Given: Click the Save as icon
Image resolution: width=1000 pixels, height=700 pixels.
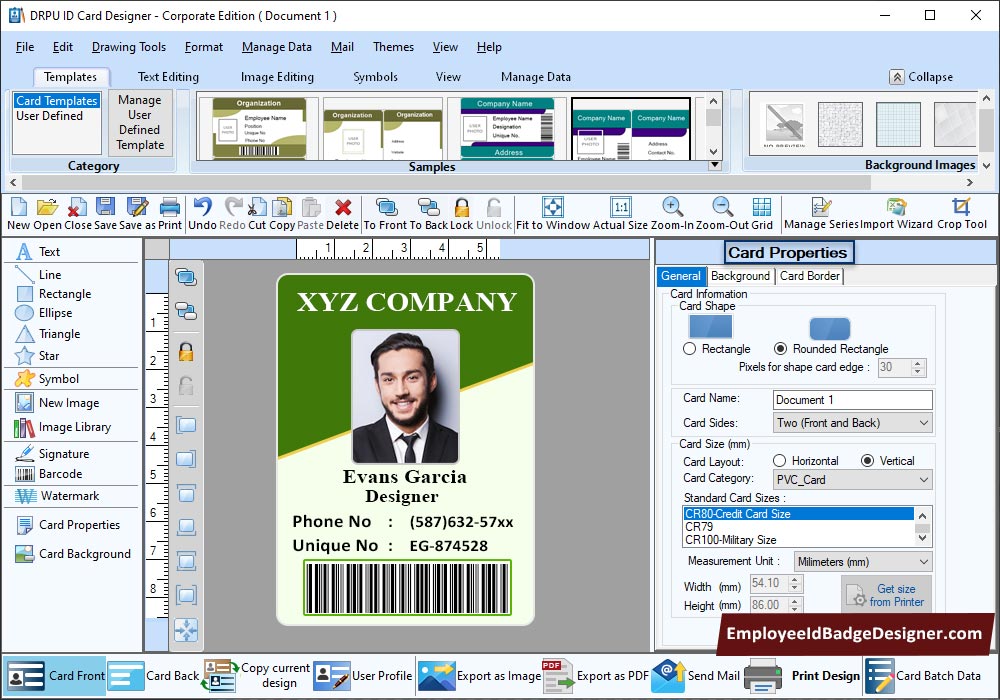Looking at the screenshot, I should tap(137, 207).
